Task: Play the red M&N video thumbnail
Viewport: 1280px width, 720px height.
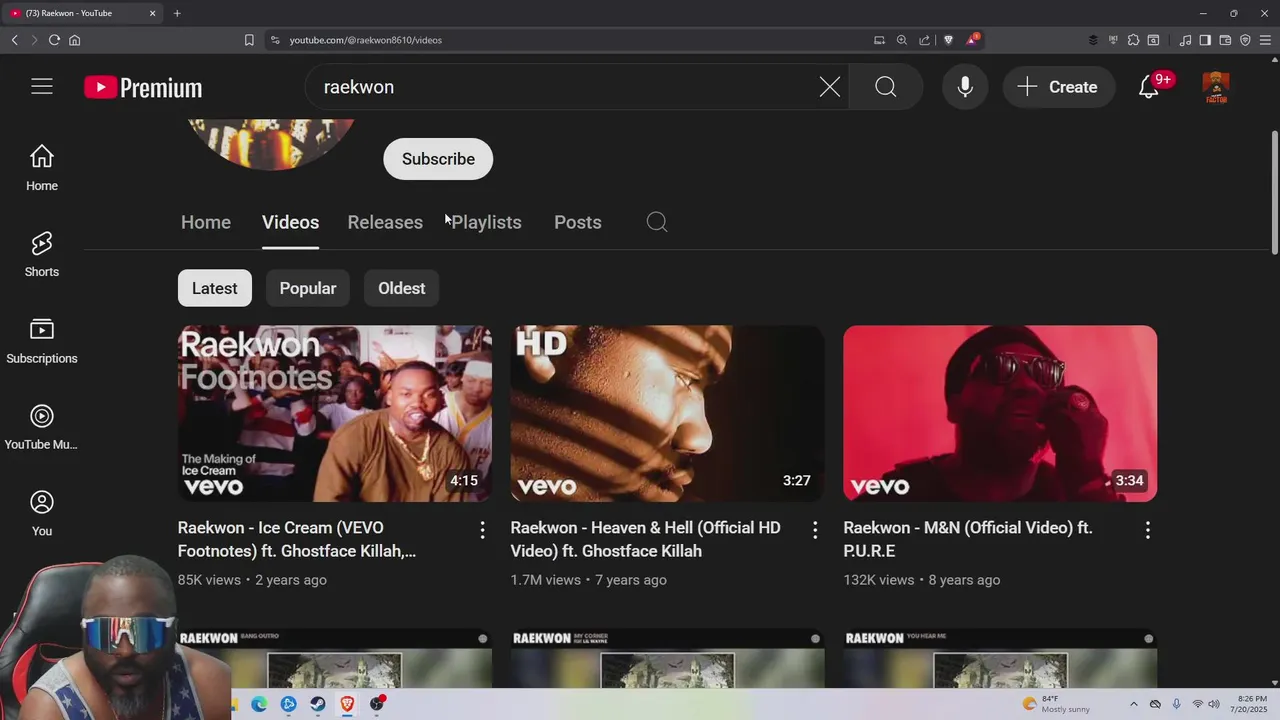Action: coord(1000,413)
